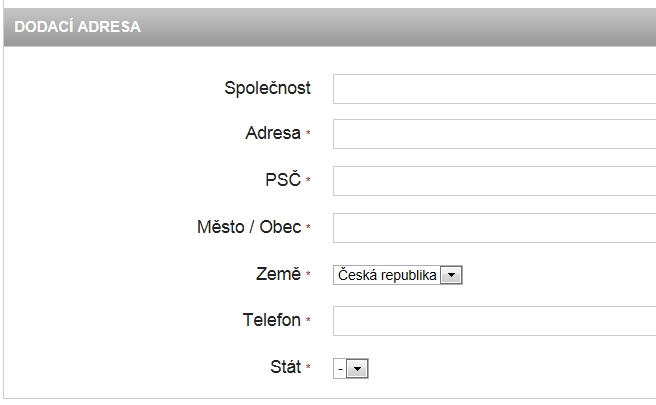Click the Město / Obec label
This screenshot has width=656, height=405.
(x=249, y=228)
